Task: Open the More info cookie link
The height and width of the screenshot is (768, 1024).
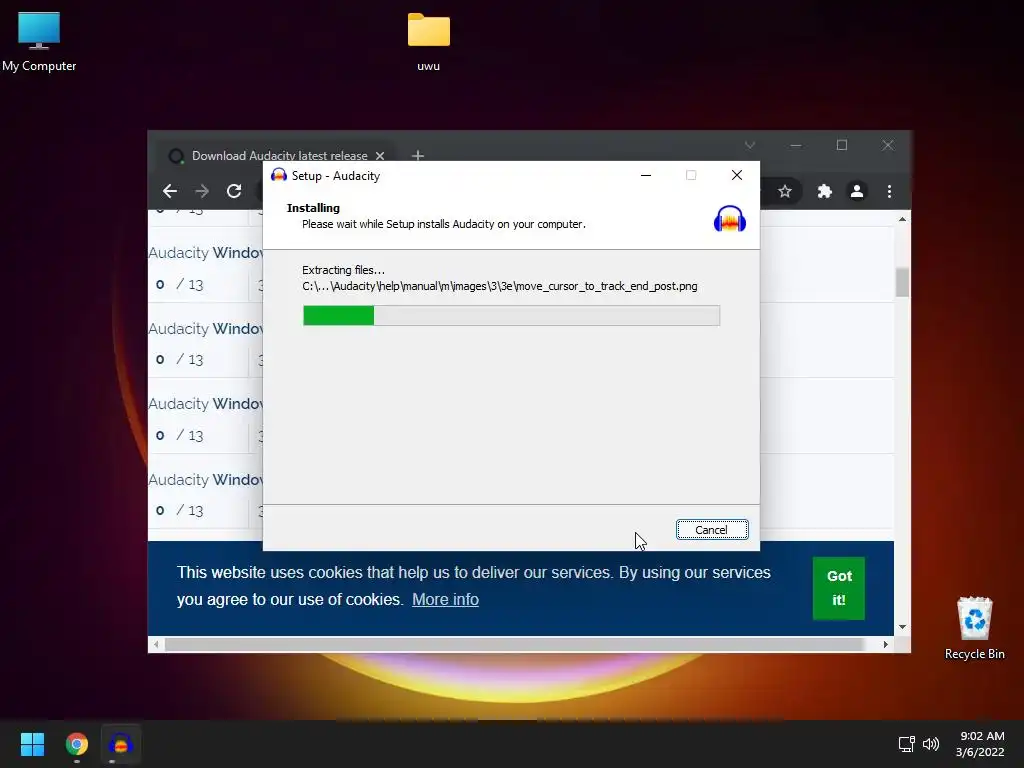Action: click(x=445, y=600)
